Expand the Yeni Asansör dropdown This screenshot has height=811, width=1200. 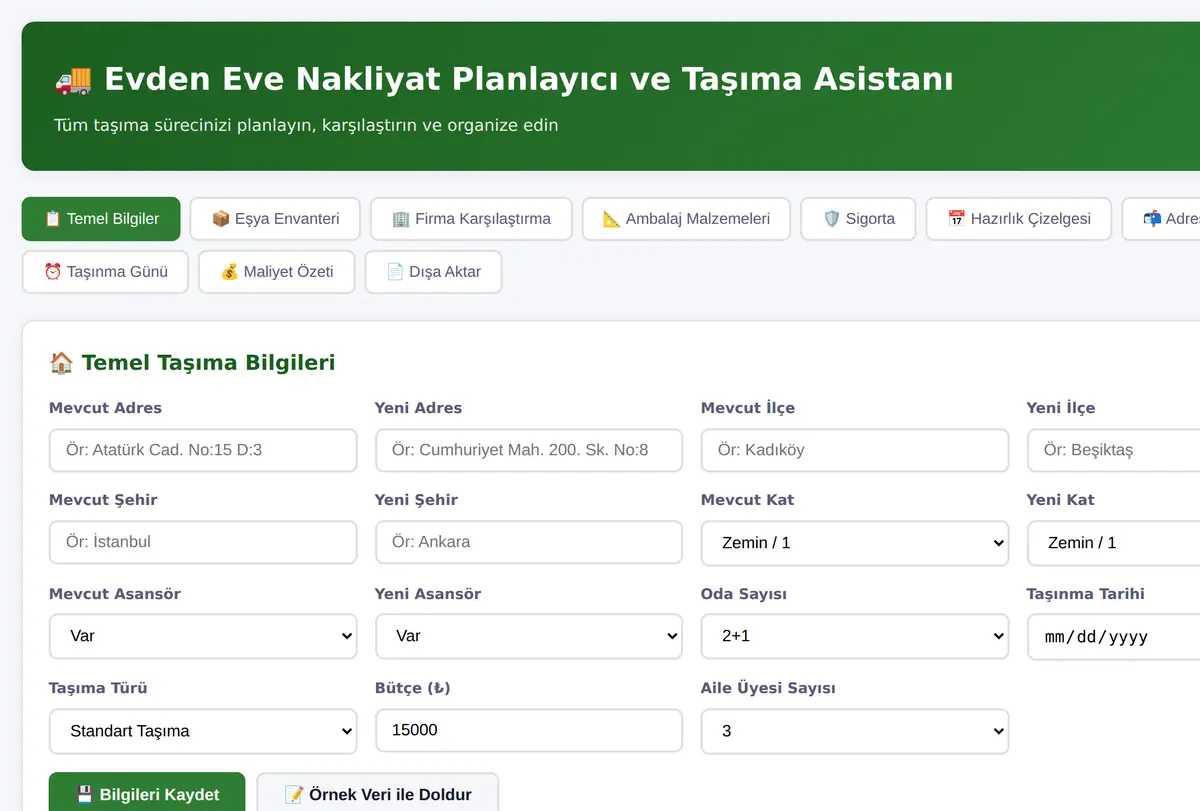click(x=529, y=636)
